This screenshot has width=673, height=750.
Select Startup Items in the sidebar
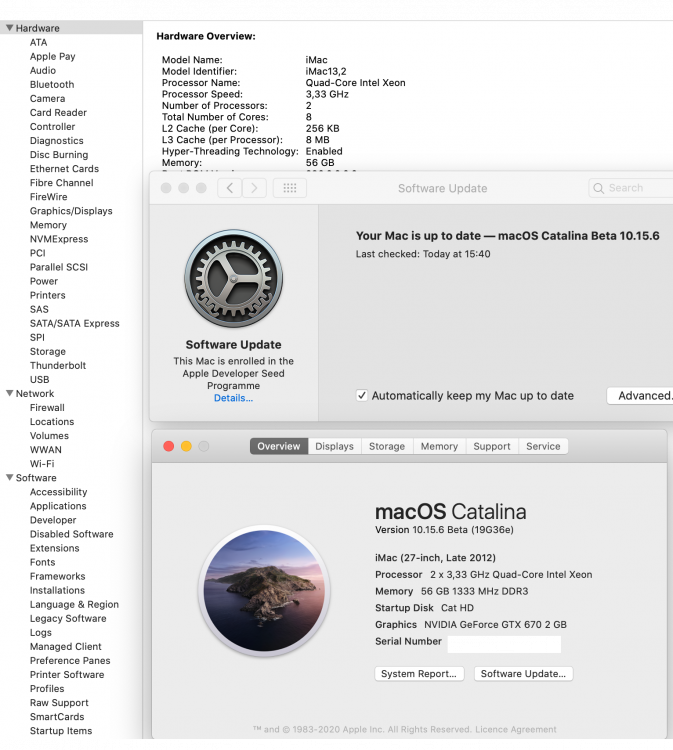[61, 731]
